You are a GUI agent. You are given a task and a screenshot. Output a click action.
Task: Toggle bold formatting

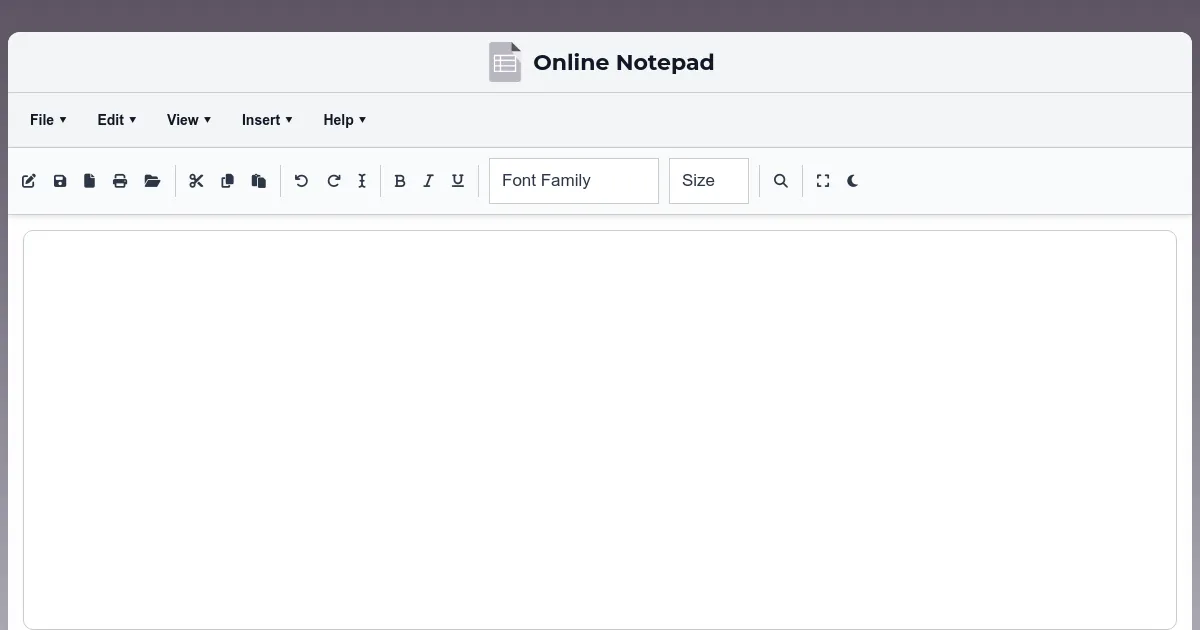tap(399, 181)
